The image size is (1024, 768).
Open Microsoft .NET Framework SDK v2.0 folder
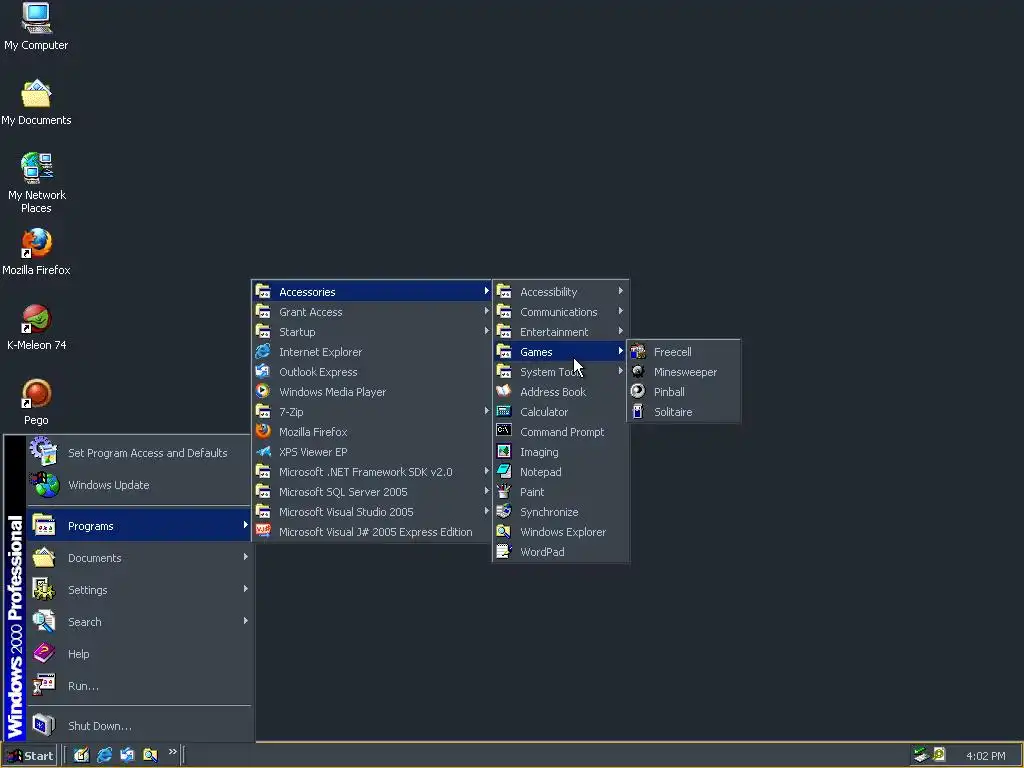pyautogui.click(x=372, y=472)
